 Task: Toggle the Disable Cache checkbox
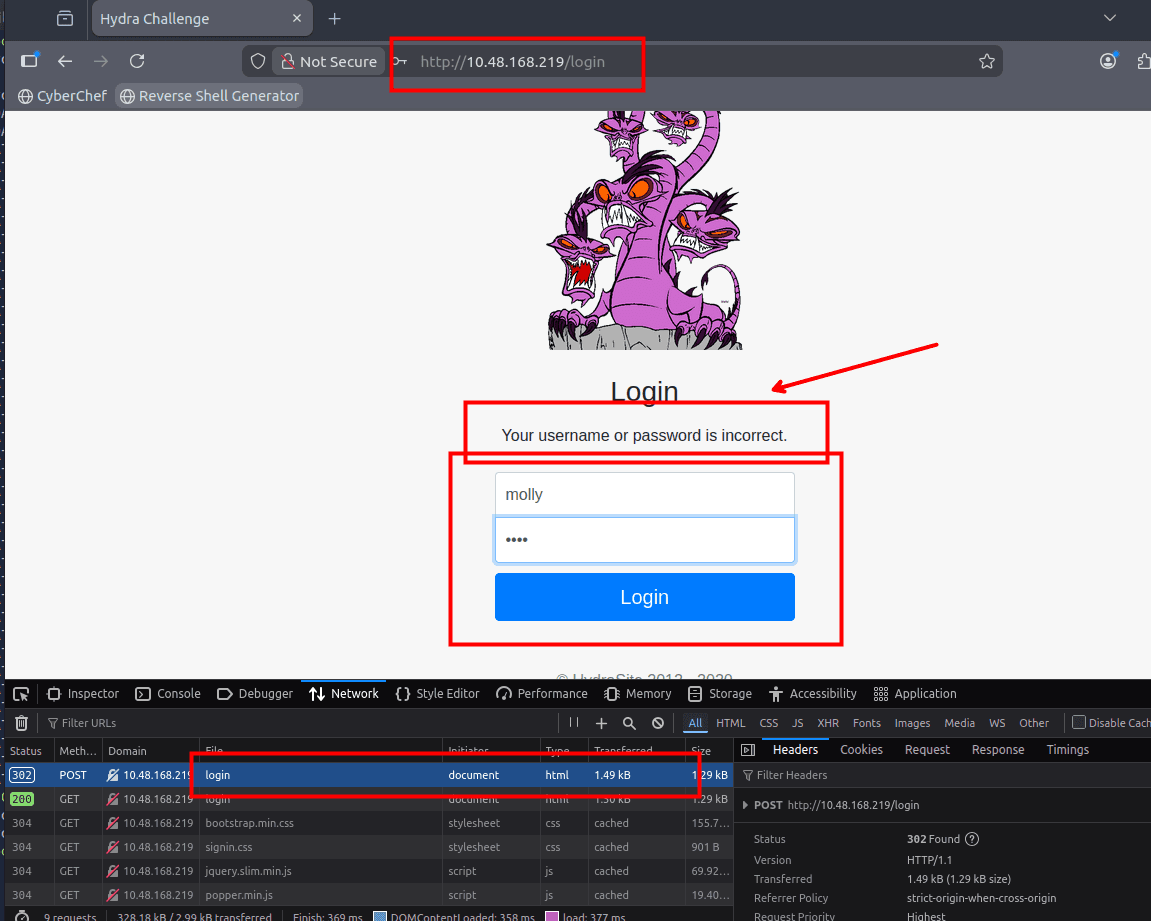(1079, 723)
